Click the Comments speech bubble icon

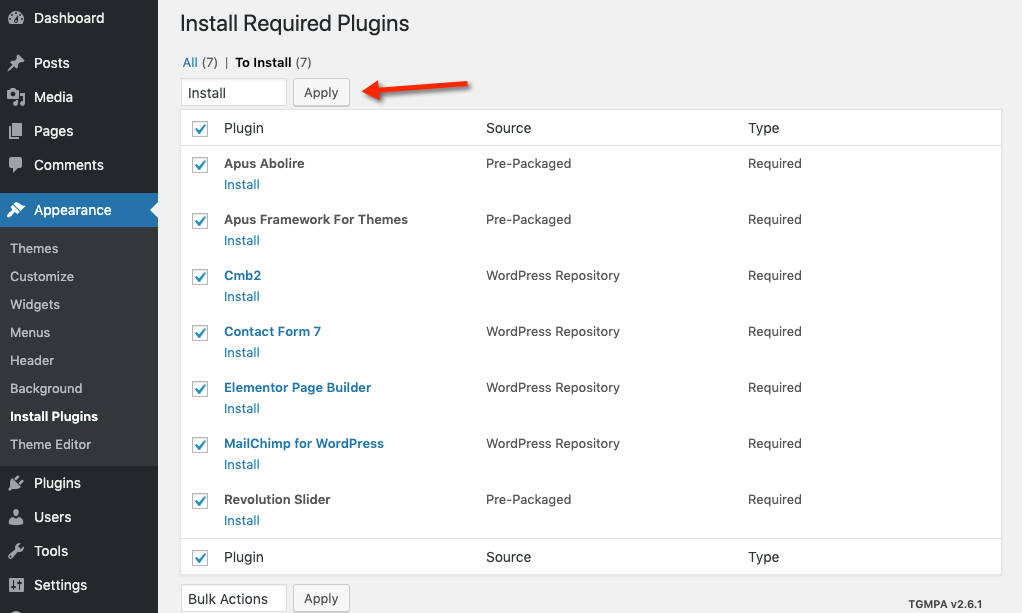[x=16, y=165]
